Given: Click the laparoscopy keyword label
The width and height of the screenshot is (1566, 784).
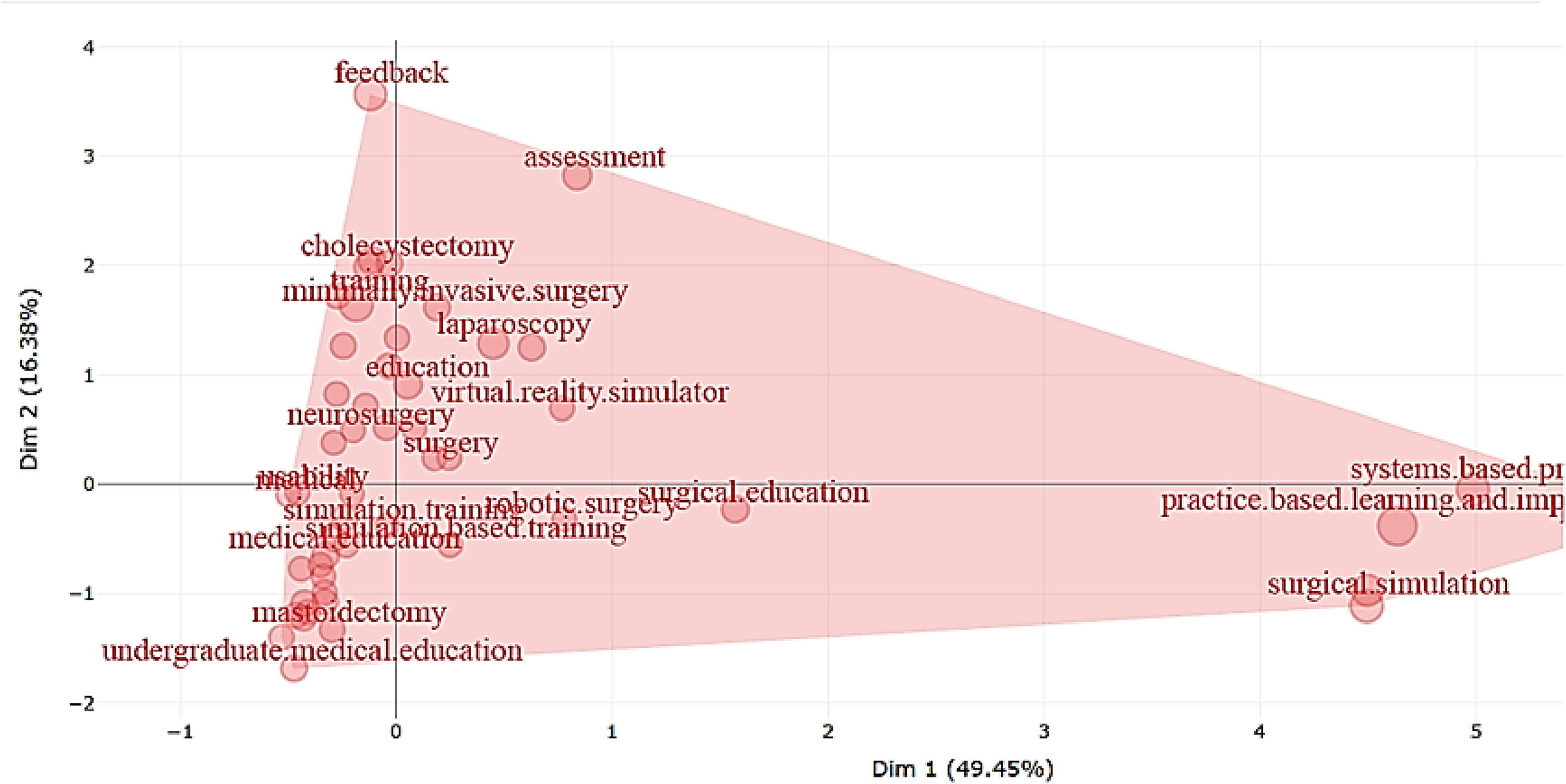Looking at the screenshot, I should [x=514, y=324].
